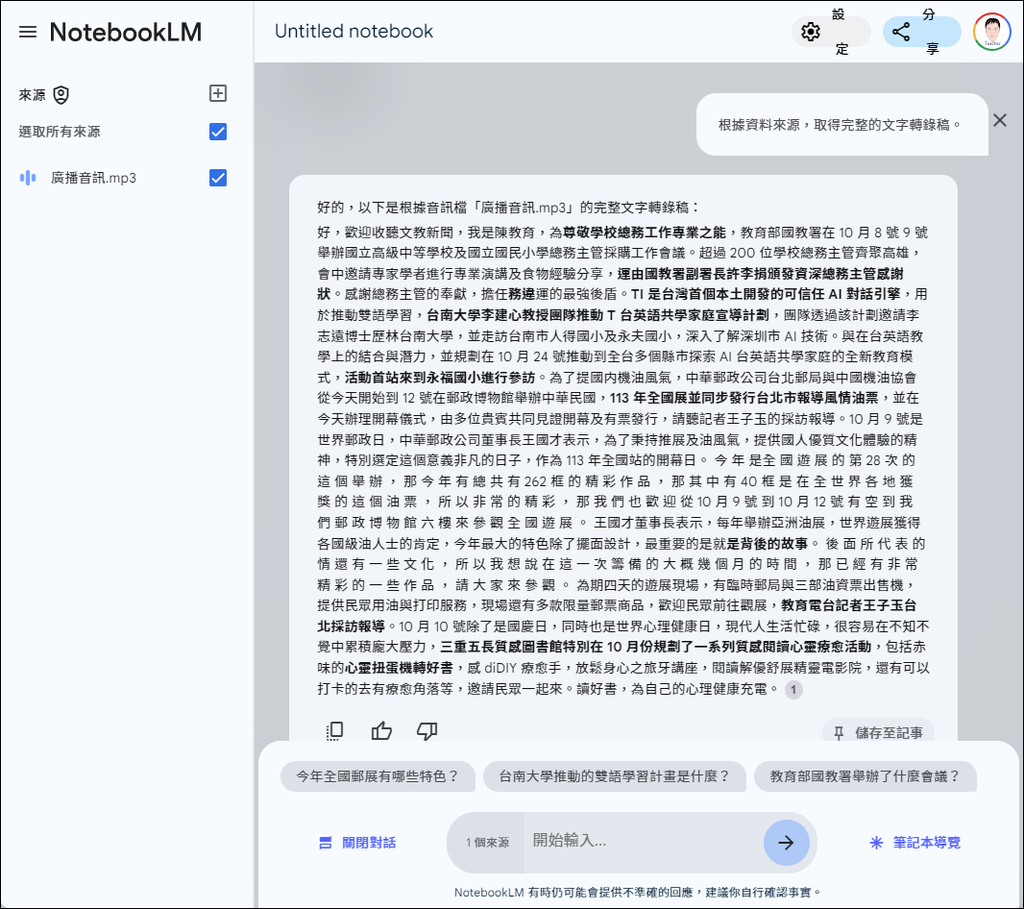Open the user profile avatar

click(x=991, y=31)
